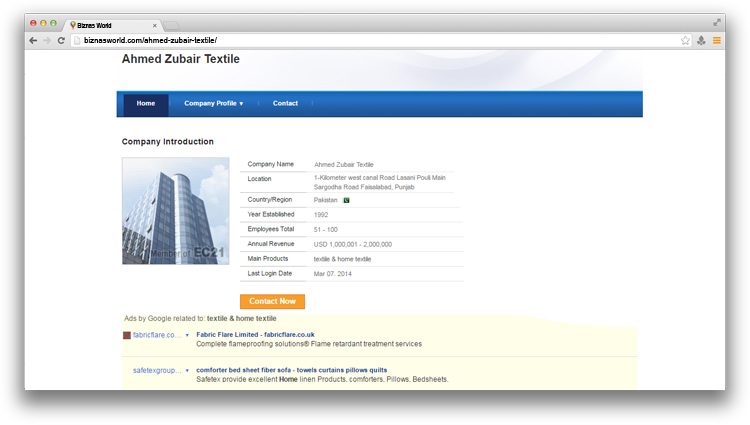The width and height of the screenshot is (750, 425).
Task: Click the Pakistan country text
Action: [x=326, y=200]
